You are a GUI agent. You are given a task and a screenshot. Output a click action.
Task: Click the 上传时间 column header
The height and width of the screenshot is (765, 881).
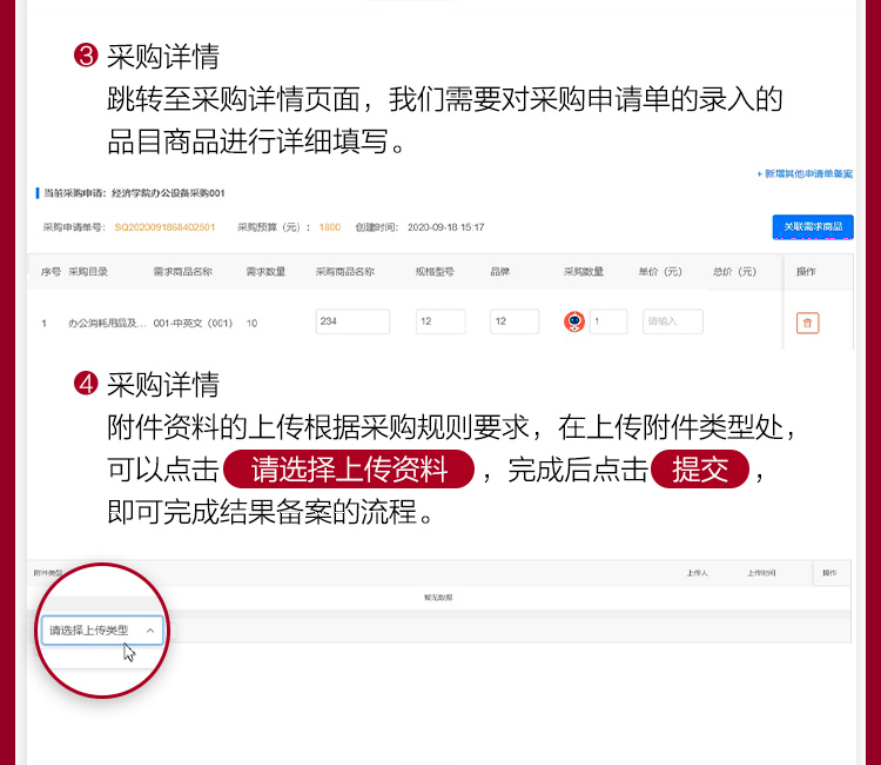(x=761, y=573)
